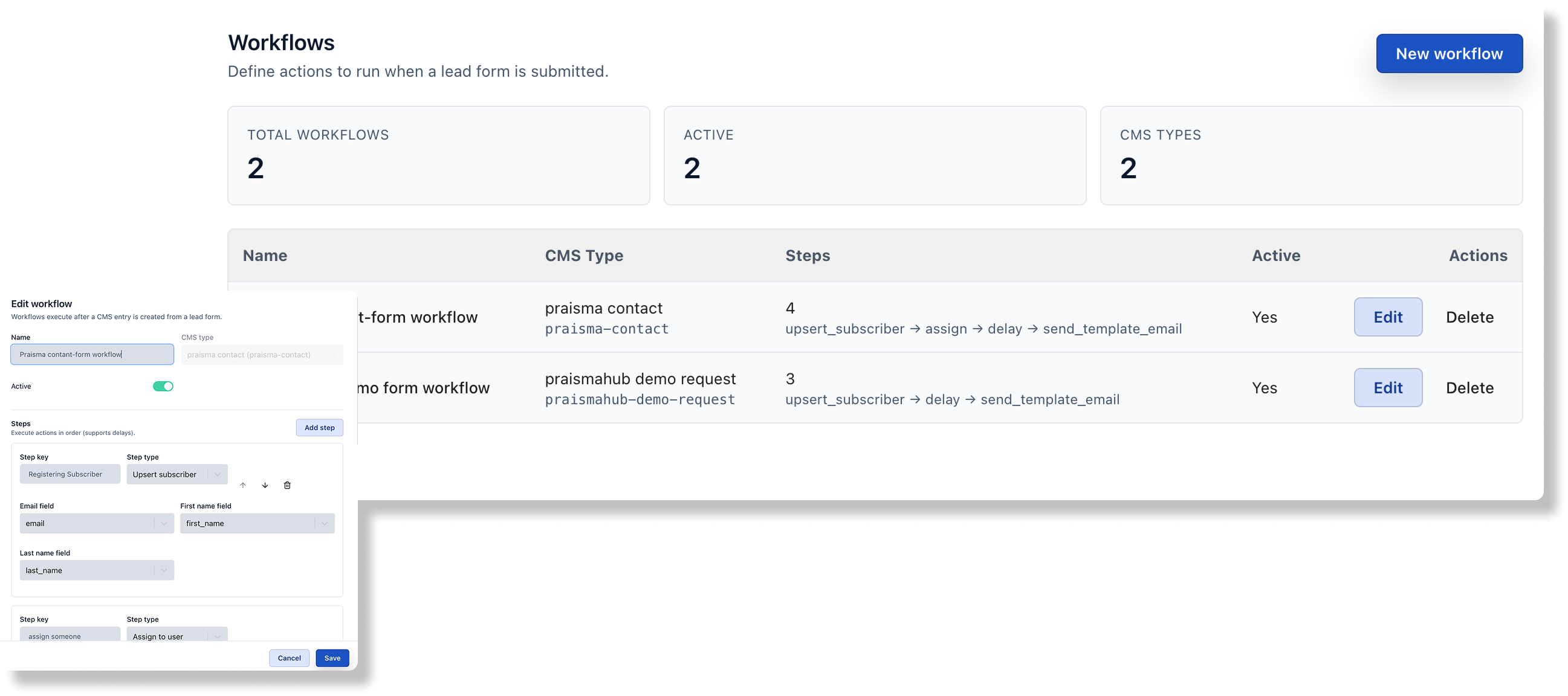Create a New workflow
Screen dimensions: 1568x696
1450,54
